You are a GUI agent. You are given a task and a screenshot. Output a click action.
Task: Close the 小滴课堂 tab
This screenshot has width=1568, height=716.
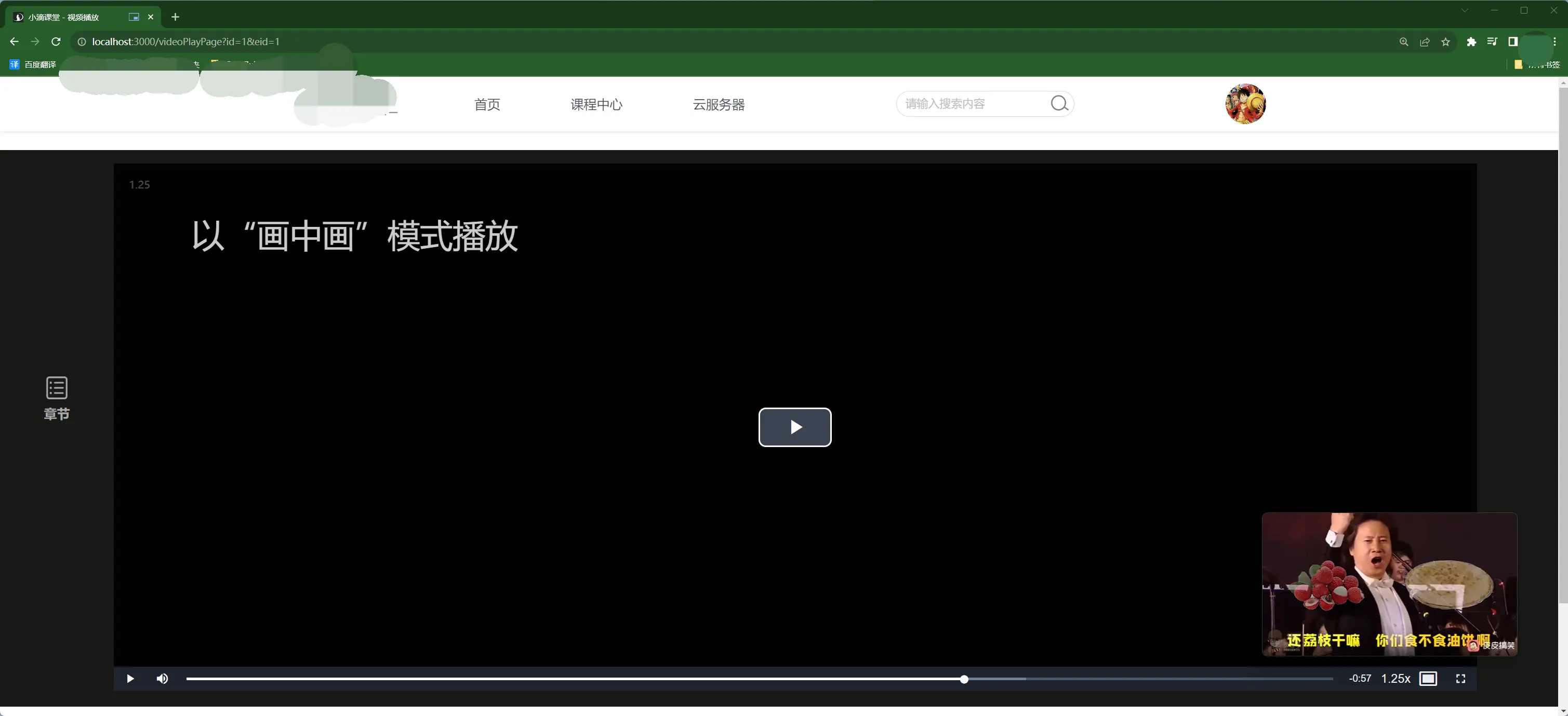(x=150, y=17)
